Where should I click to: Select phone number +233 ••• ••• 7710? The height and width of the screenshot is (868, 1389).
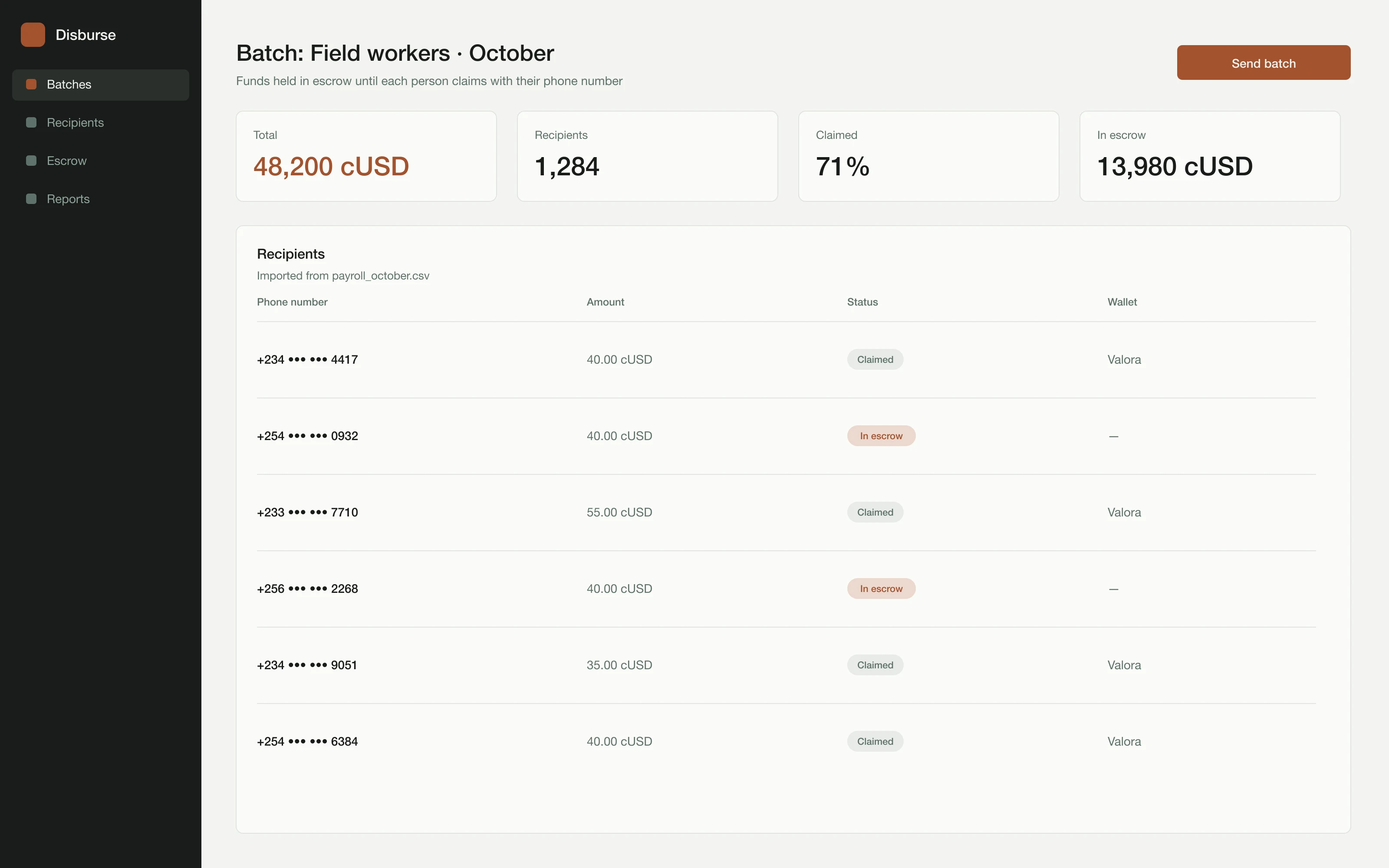coord(307,513)
